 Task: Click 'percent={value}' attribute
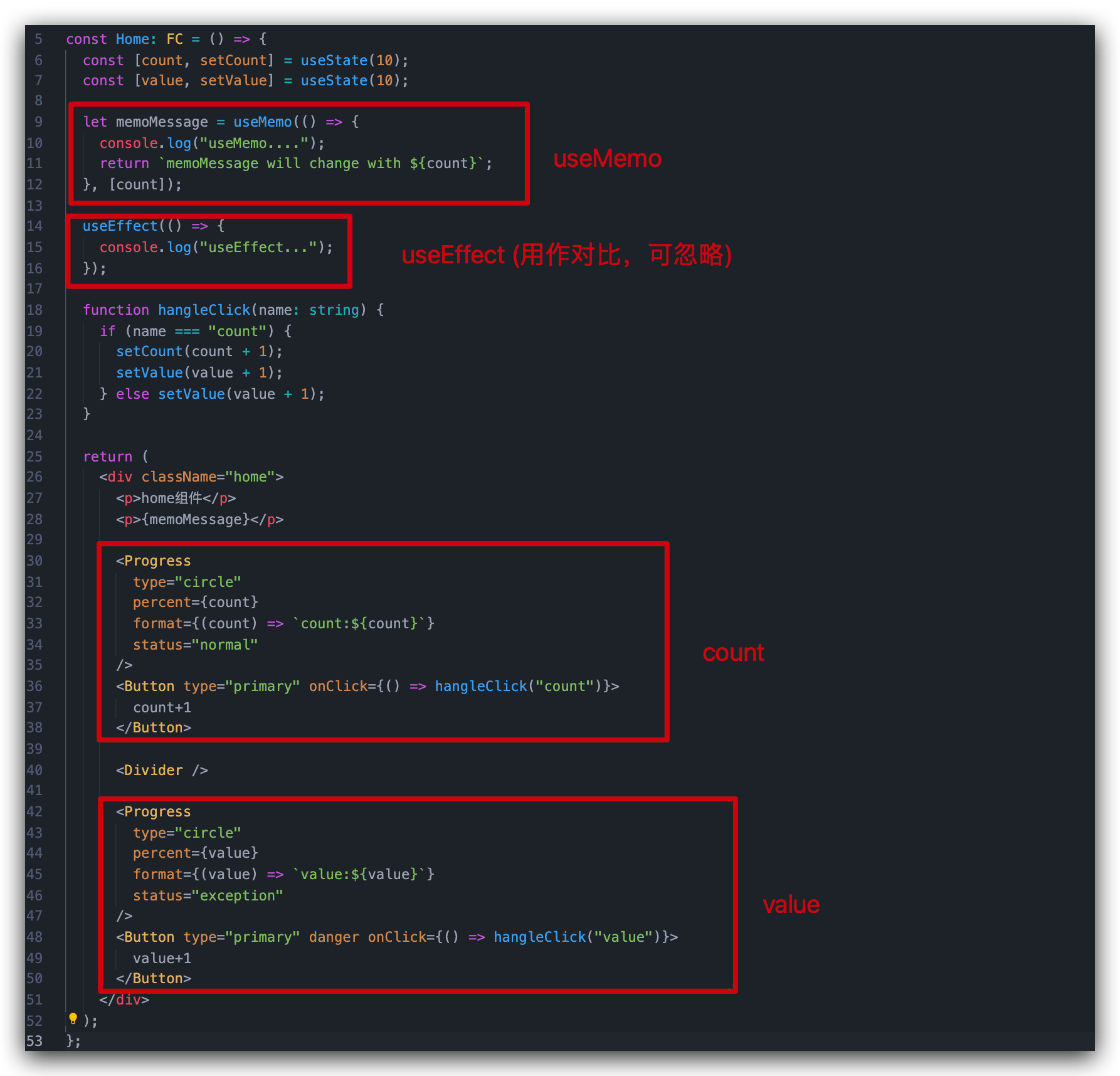tap(196, 853)
